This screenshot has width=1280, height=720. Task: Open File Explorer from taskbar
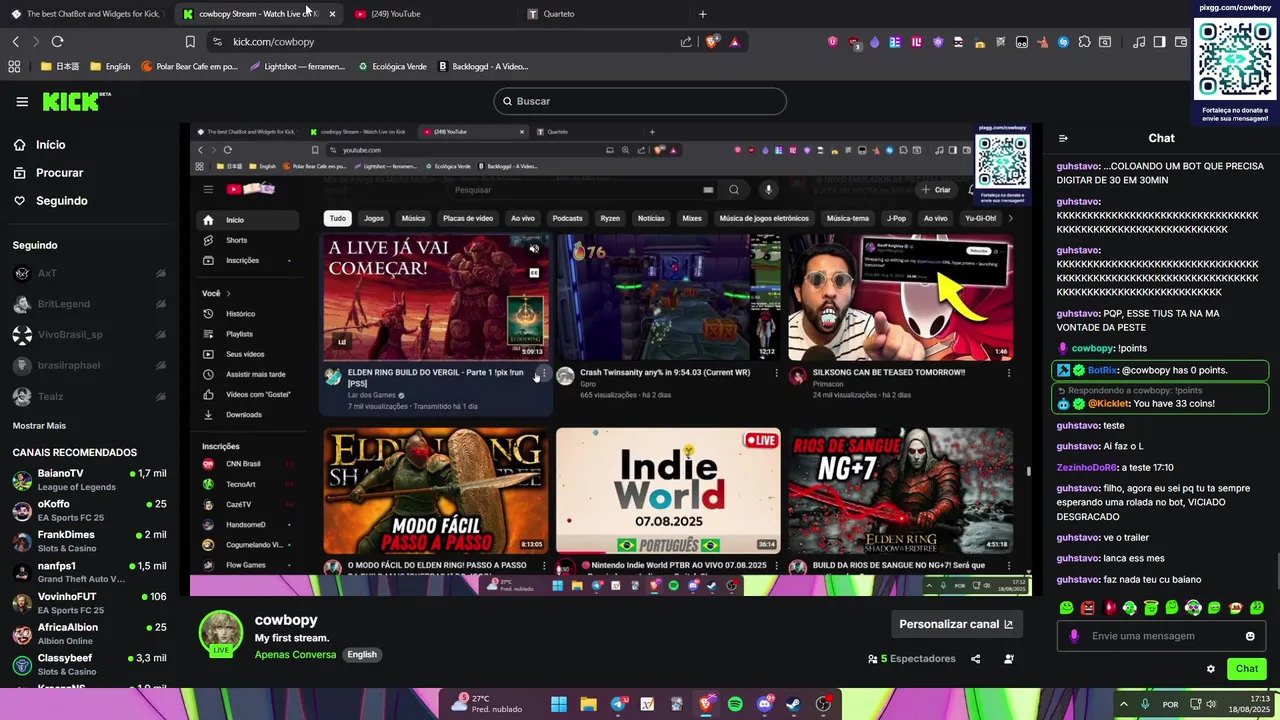tap(588, 704)
